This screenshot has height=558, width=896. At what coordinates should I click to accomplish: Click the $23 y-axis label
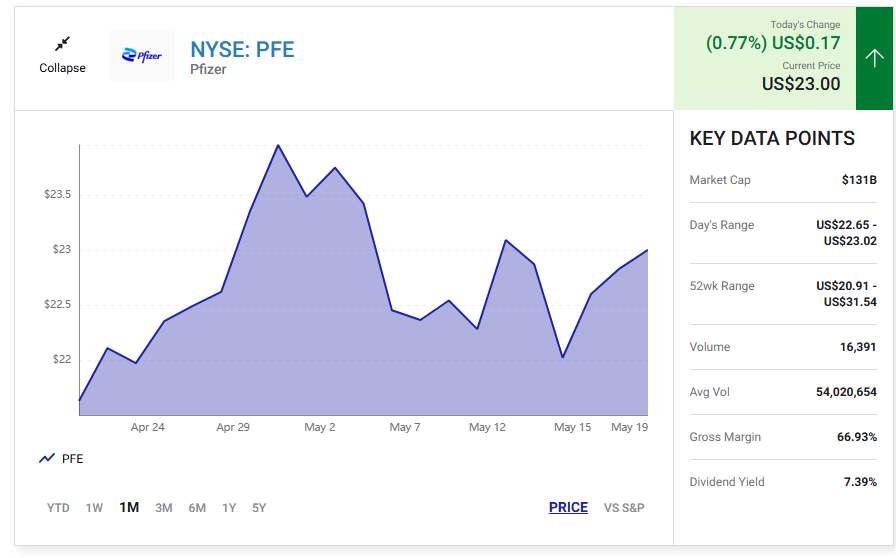click(62, 249)
